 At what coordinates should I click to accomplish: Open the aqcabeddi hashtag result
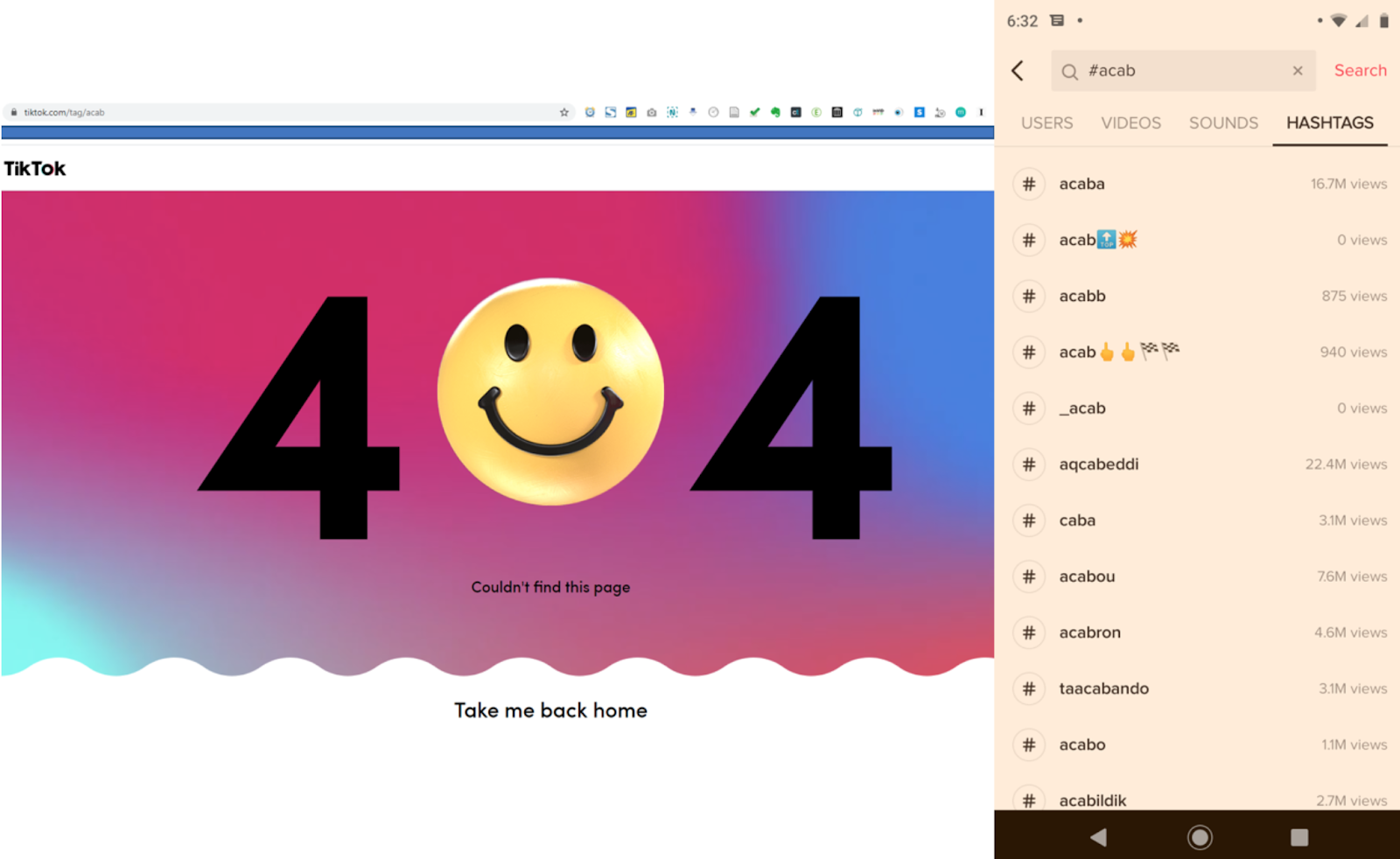(x=1197, y=464)
